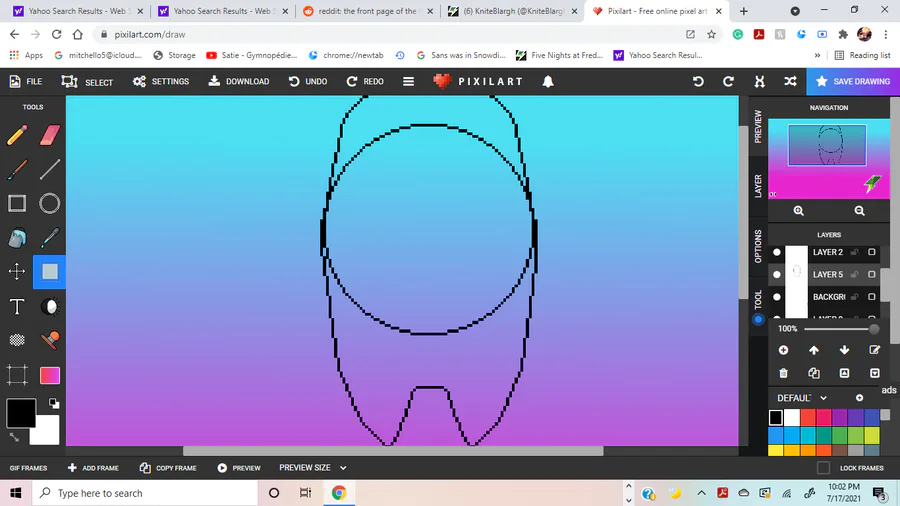
Task: Rotate drawing counter-clockwise
Action: click(x=698, y=81)
